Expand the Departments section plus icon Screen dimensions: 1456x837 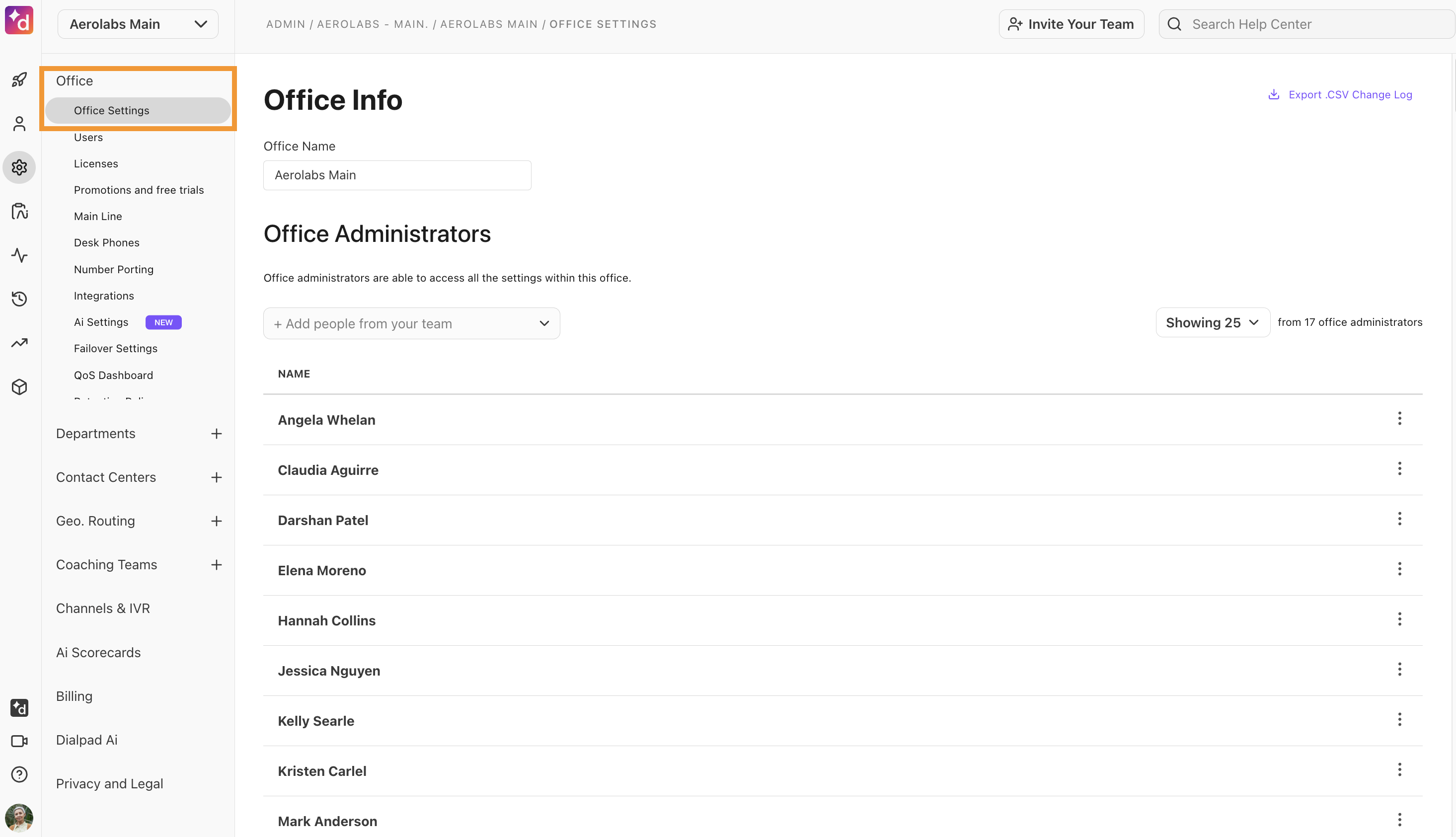pos(216,434)
